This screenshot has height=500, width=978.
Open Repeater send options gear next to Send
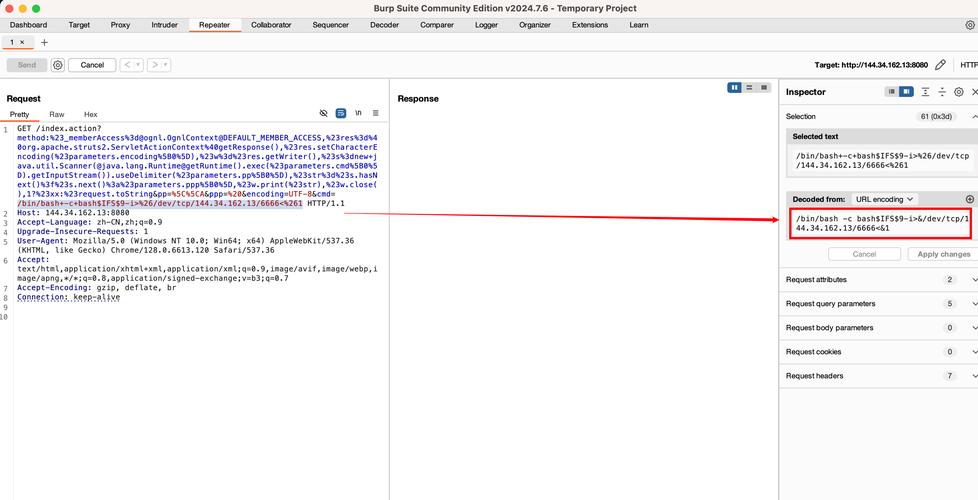58,65
